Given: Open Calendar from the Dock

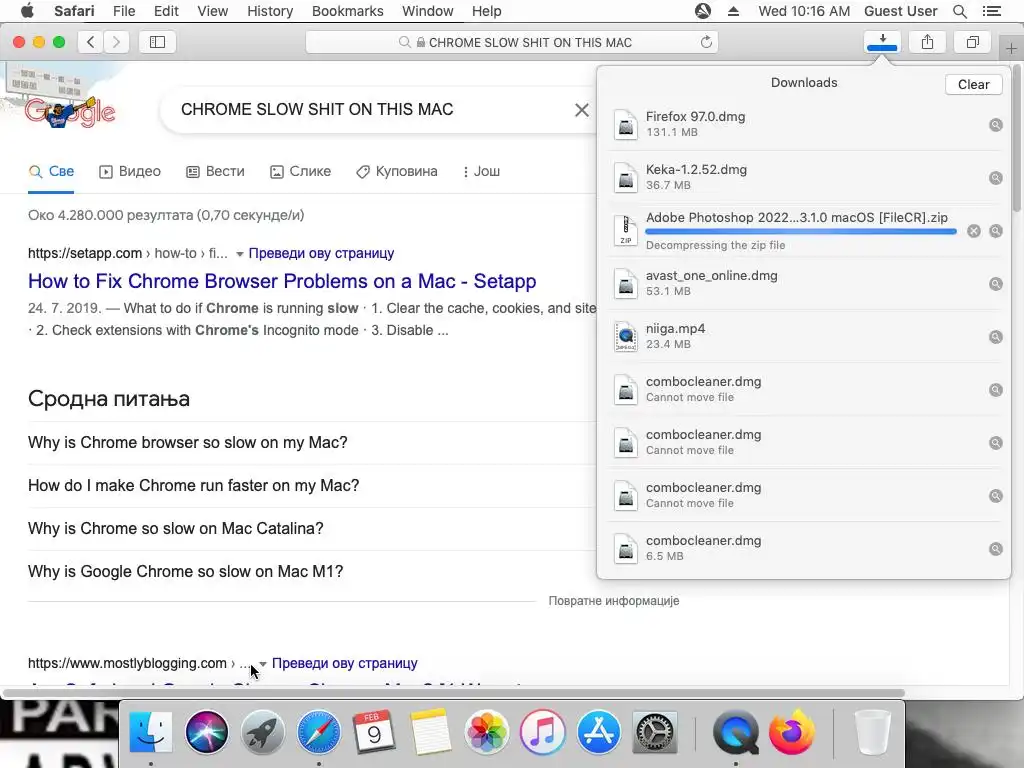Looking at the screenshot, I should pyautogui.click(x=374, y=732).
